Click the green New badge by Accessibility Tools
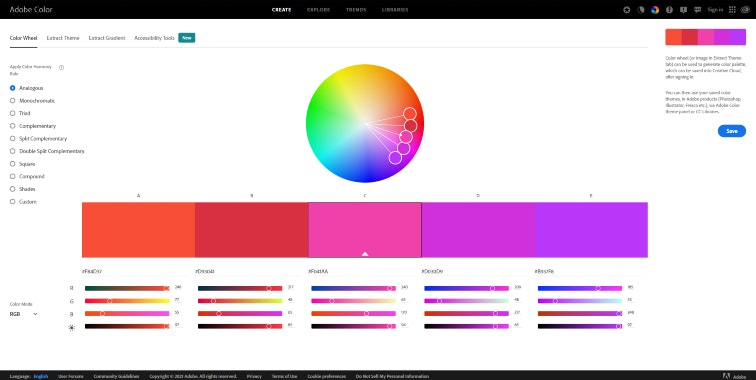This screenshot has height=380, width=756. pyautogui.click(x=187, y=38)
